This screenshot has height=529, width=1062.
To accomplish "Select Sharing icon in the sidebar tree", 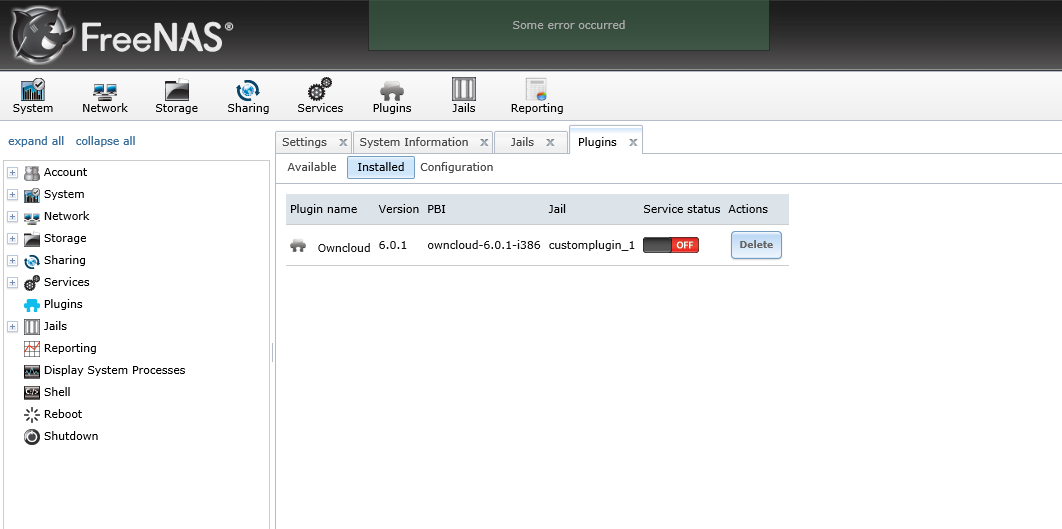I will [x=32, y=261].
